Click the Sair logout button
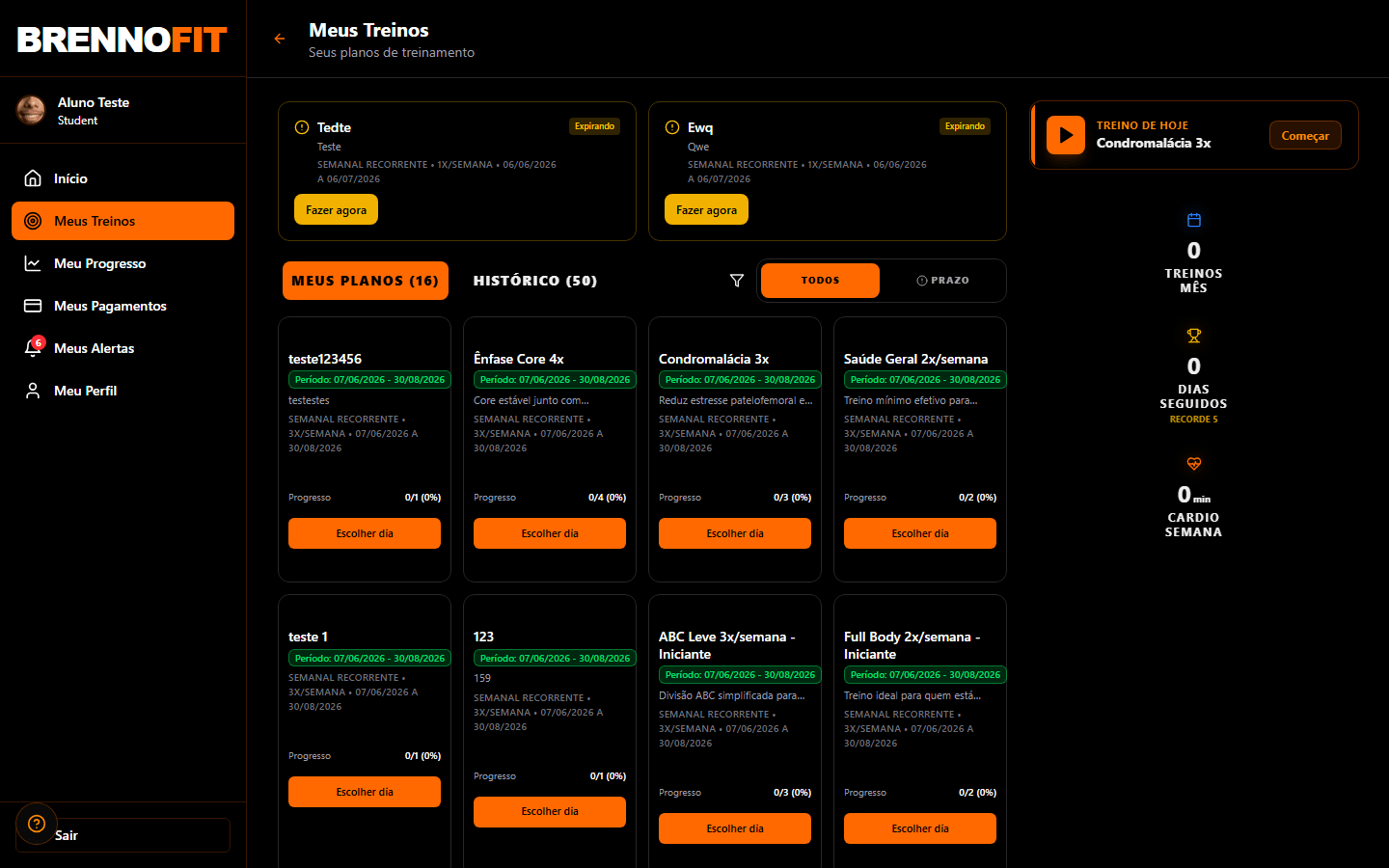Viewport: 1389px width, 868px height. pos(123,835)
